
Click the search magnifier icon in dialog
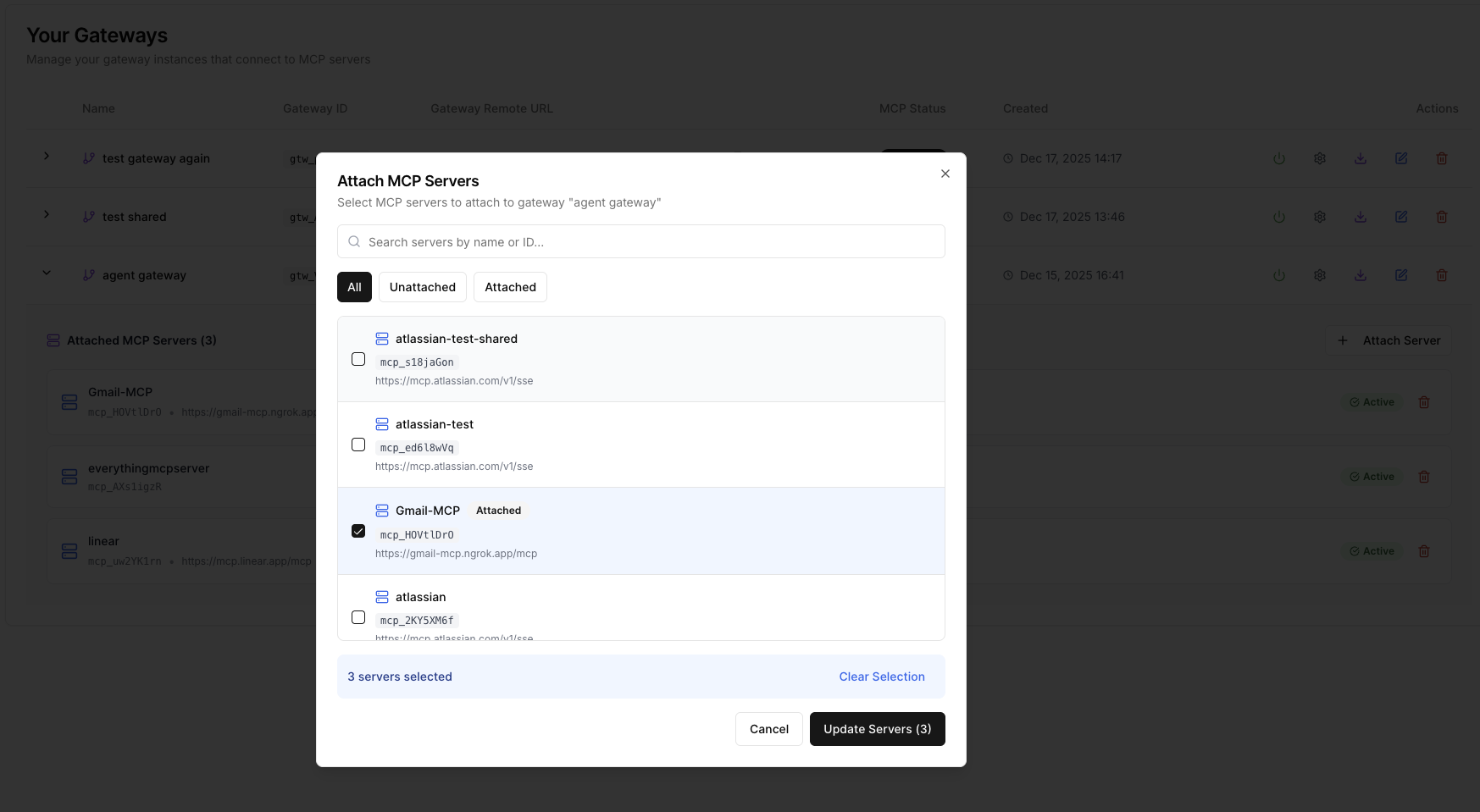pyautogui.click(x=355, y=241)
